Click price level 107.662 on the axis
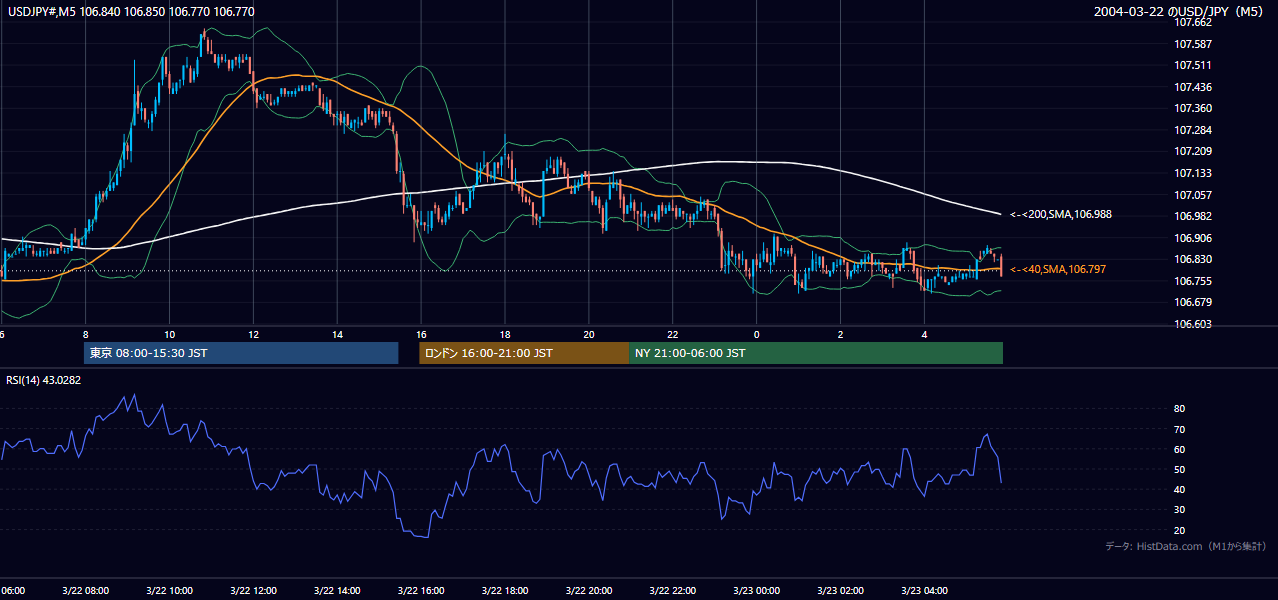1278x600 pixels. click(1192, 22)
